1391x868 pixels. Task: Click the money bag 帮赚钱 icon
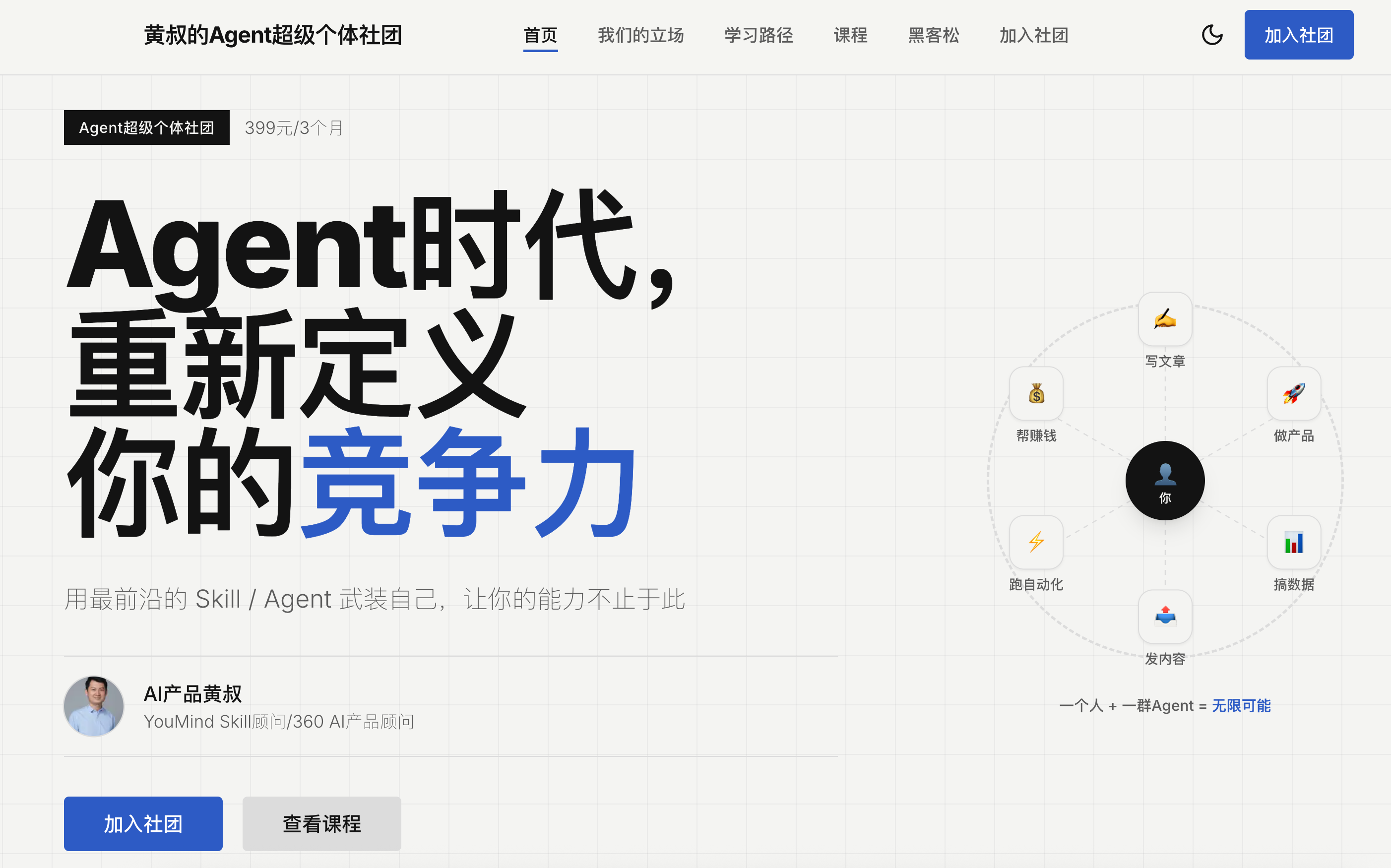pyautogui.click(x=1036, y=394)
